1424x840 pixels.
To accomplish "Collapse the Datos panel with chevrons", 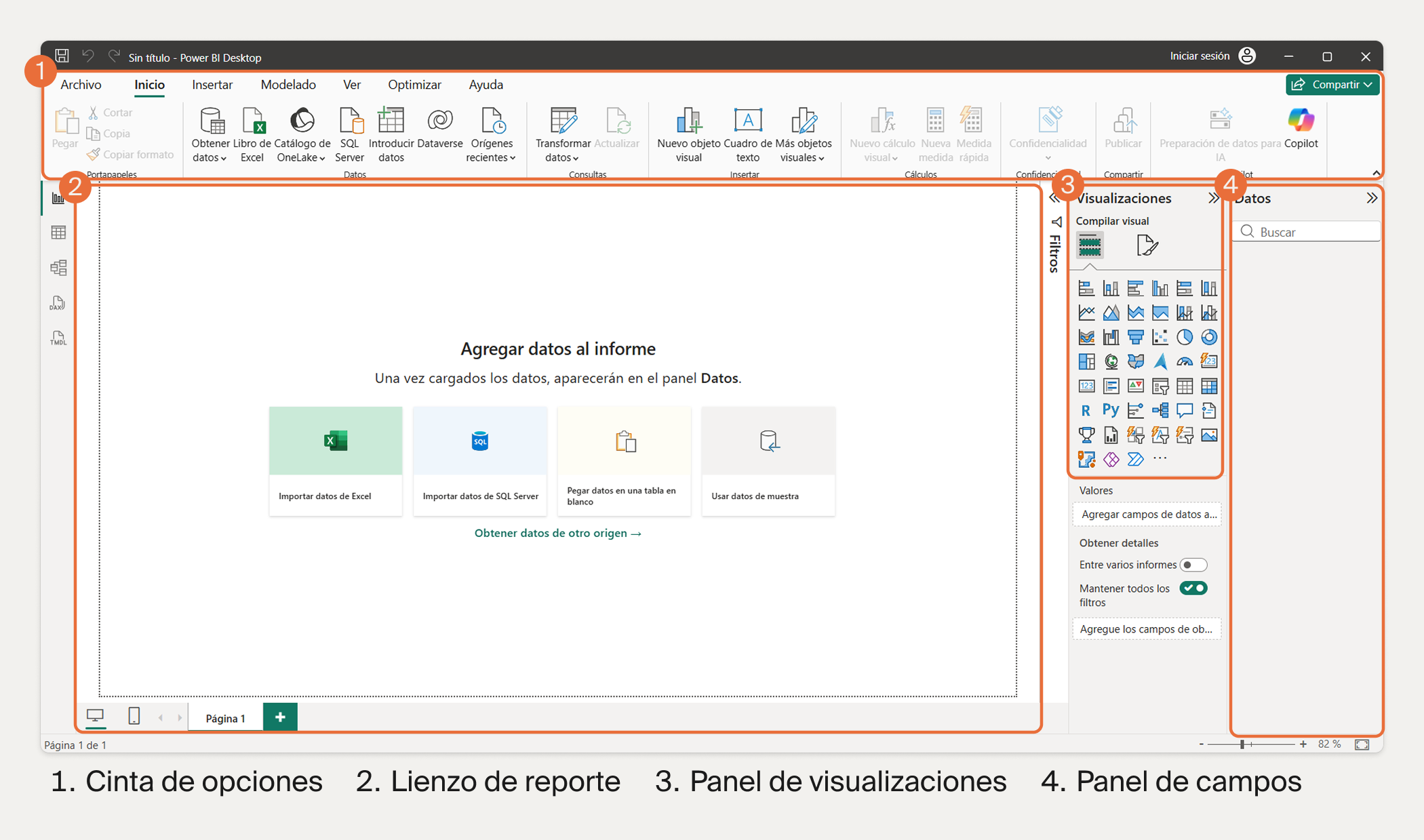I will pos(1371,198).
